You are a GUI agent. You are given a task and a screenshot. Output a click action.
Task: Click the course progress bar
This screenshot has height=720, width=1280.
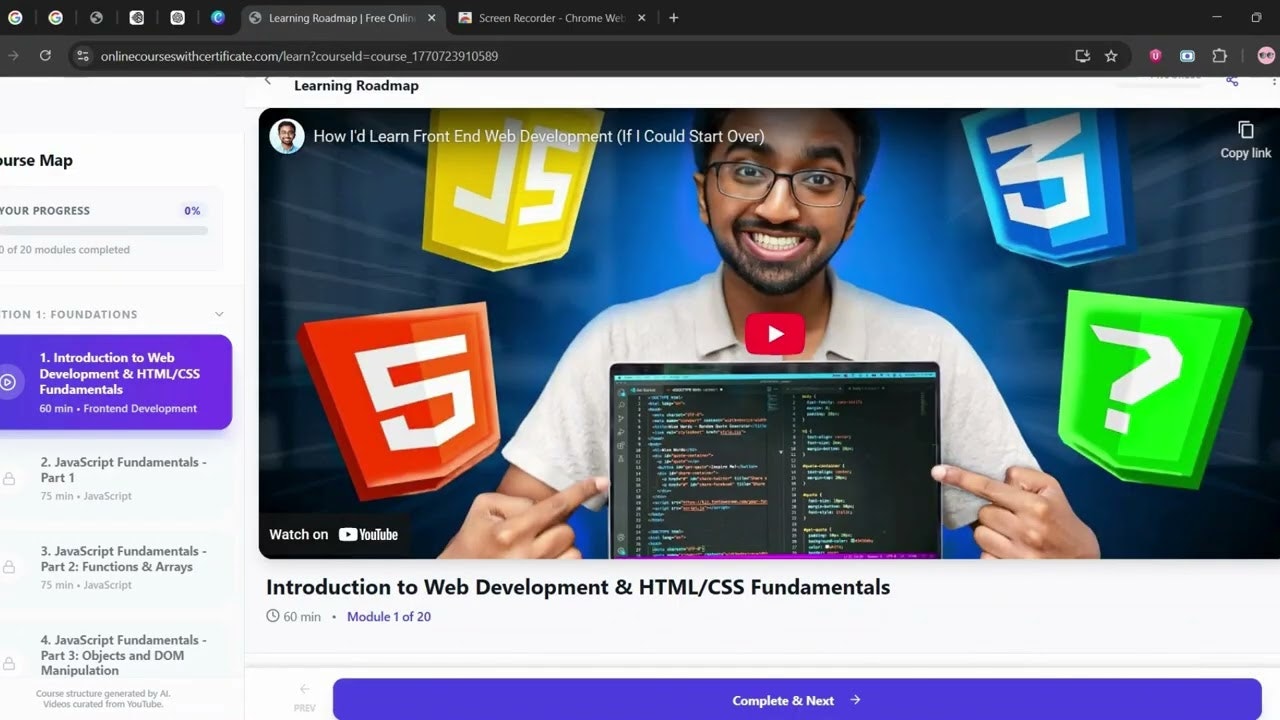pos(104,230)
